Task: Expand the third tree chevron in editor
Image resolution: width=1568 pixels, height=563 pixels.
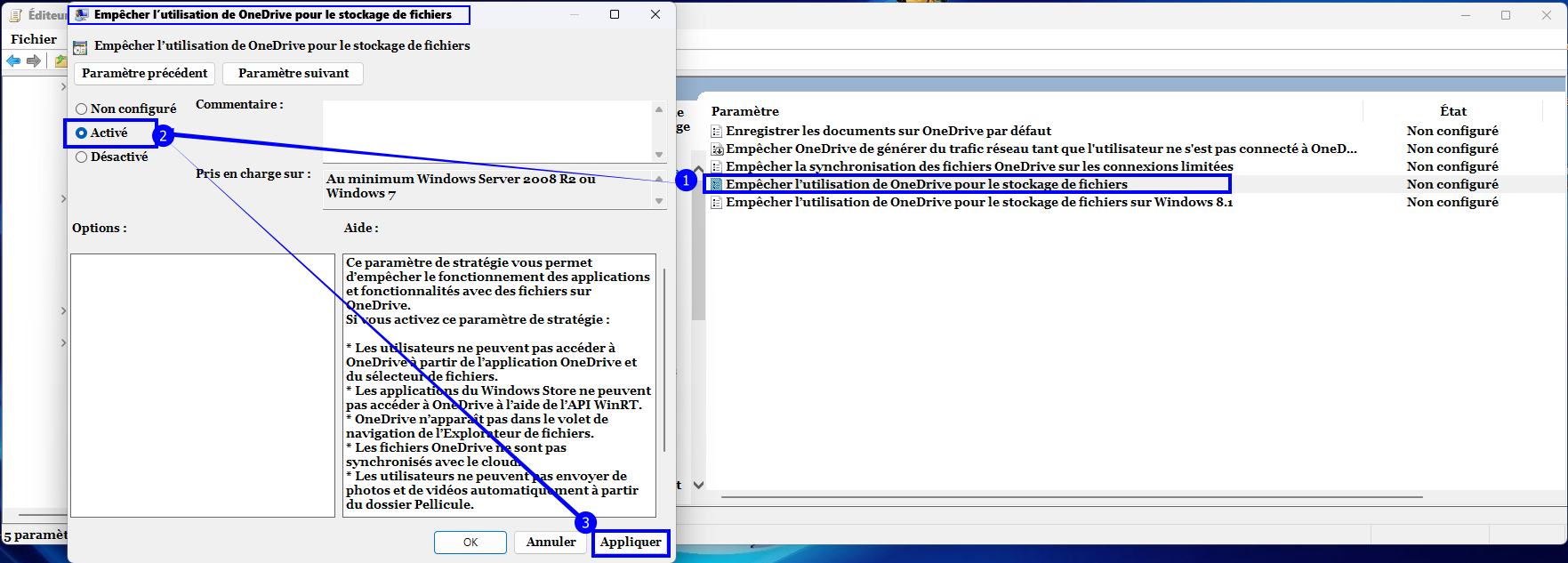Action: click(63, 310)
